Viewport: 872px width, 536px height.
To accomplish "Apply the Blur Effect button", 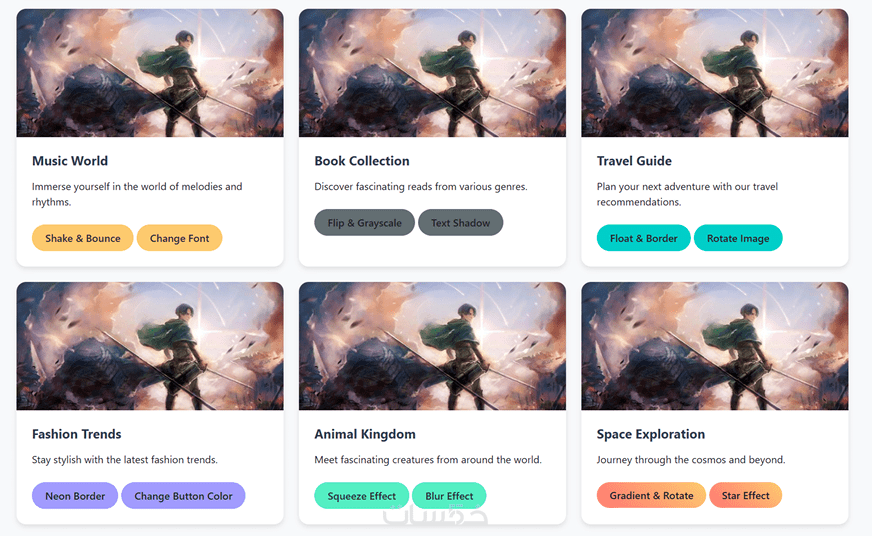I will [x=449, y=496].
